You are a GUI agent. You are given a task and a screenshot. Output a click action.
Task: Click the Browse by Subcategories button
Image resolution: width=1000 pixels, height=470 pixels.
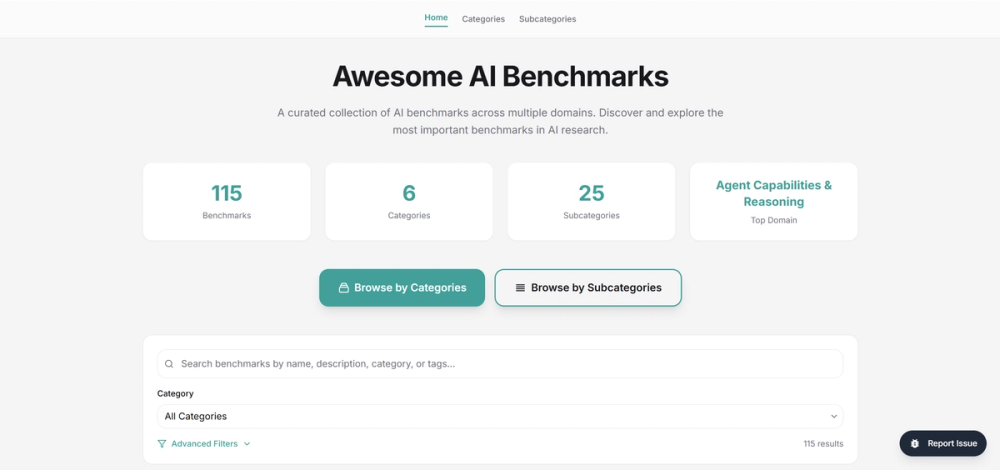(x=588, y=288)
